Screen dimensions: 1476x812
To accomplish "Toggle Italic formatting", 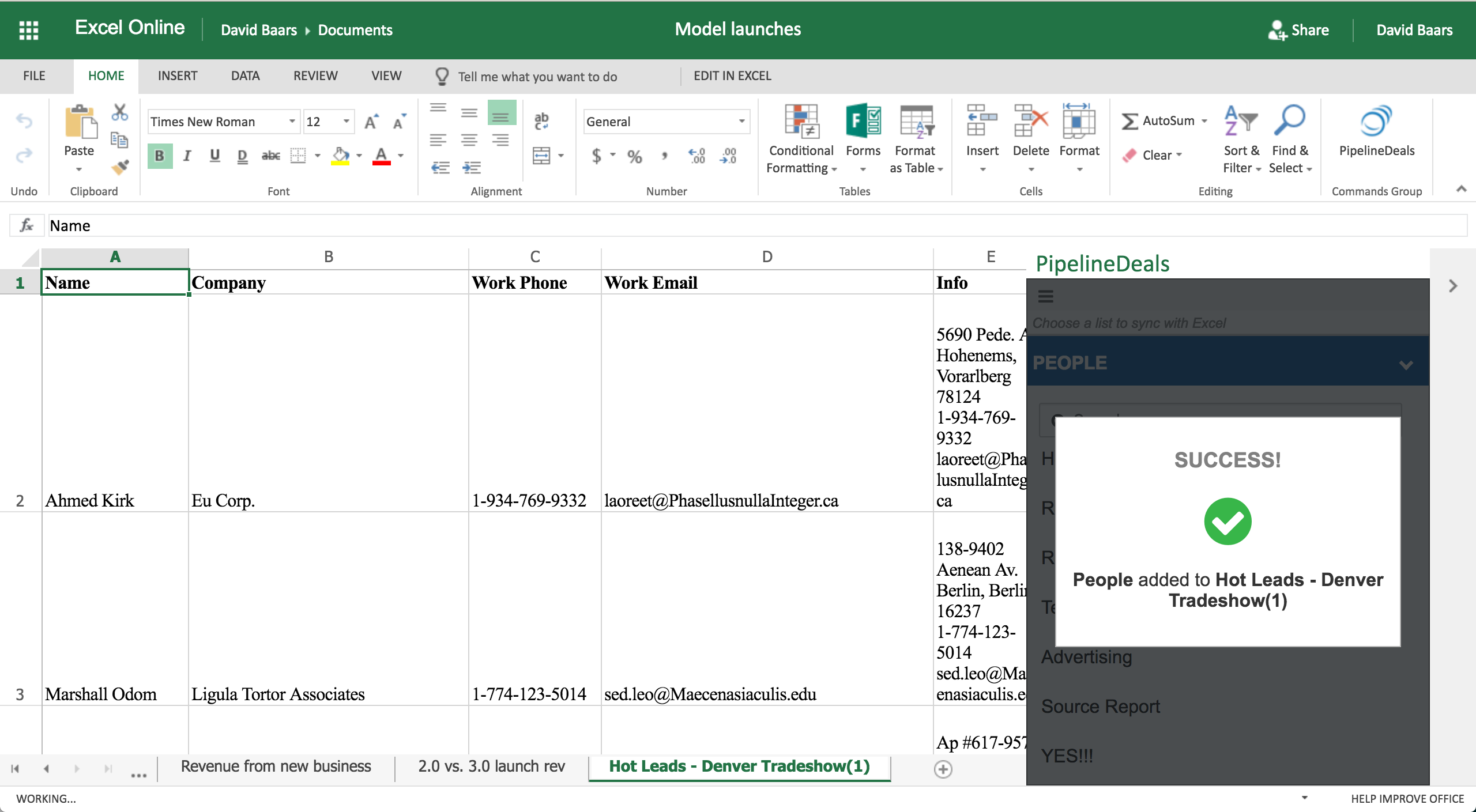I will (187, 156).
